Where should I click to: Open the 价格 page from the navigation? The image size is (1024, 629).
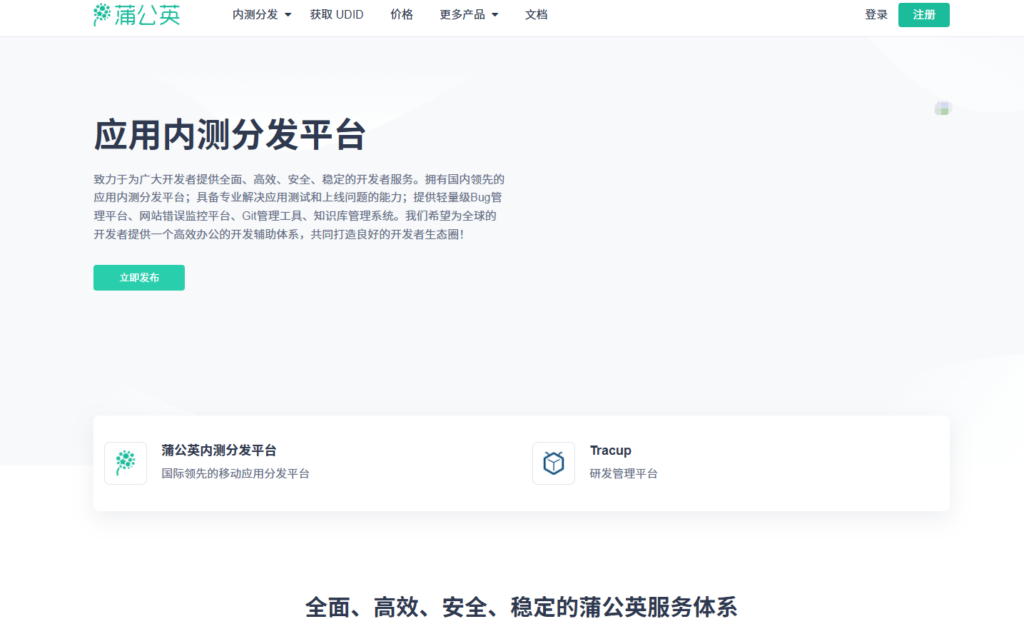(x=402, y=15)
